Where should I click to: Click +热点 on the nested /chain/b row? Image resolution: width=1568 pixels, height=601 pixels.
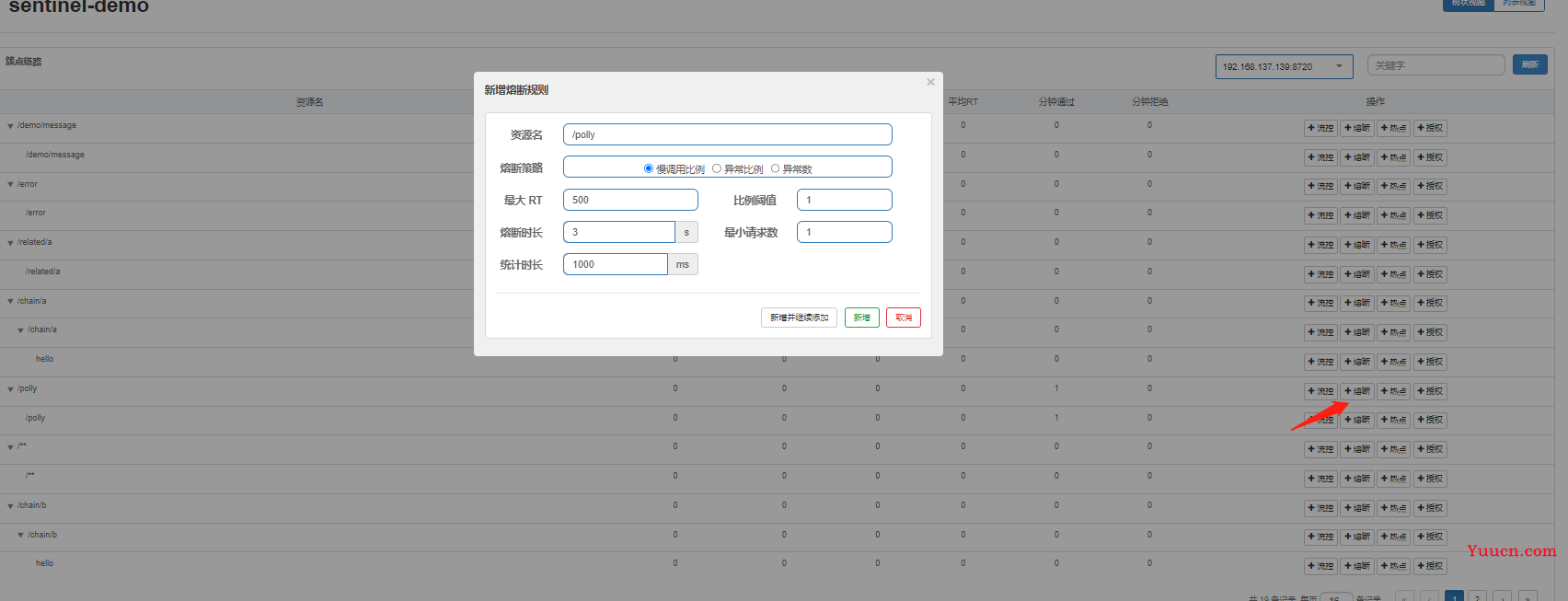(1393, 537)
